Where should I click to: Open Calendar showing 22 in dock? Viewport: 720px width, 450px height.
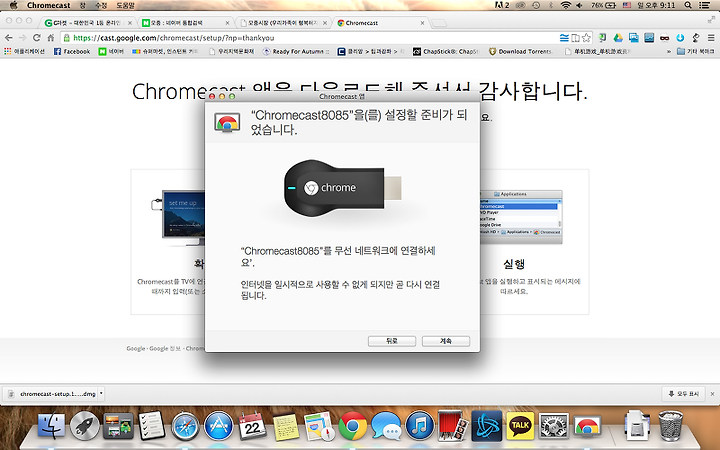tap(252, 426)
